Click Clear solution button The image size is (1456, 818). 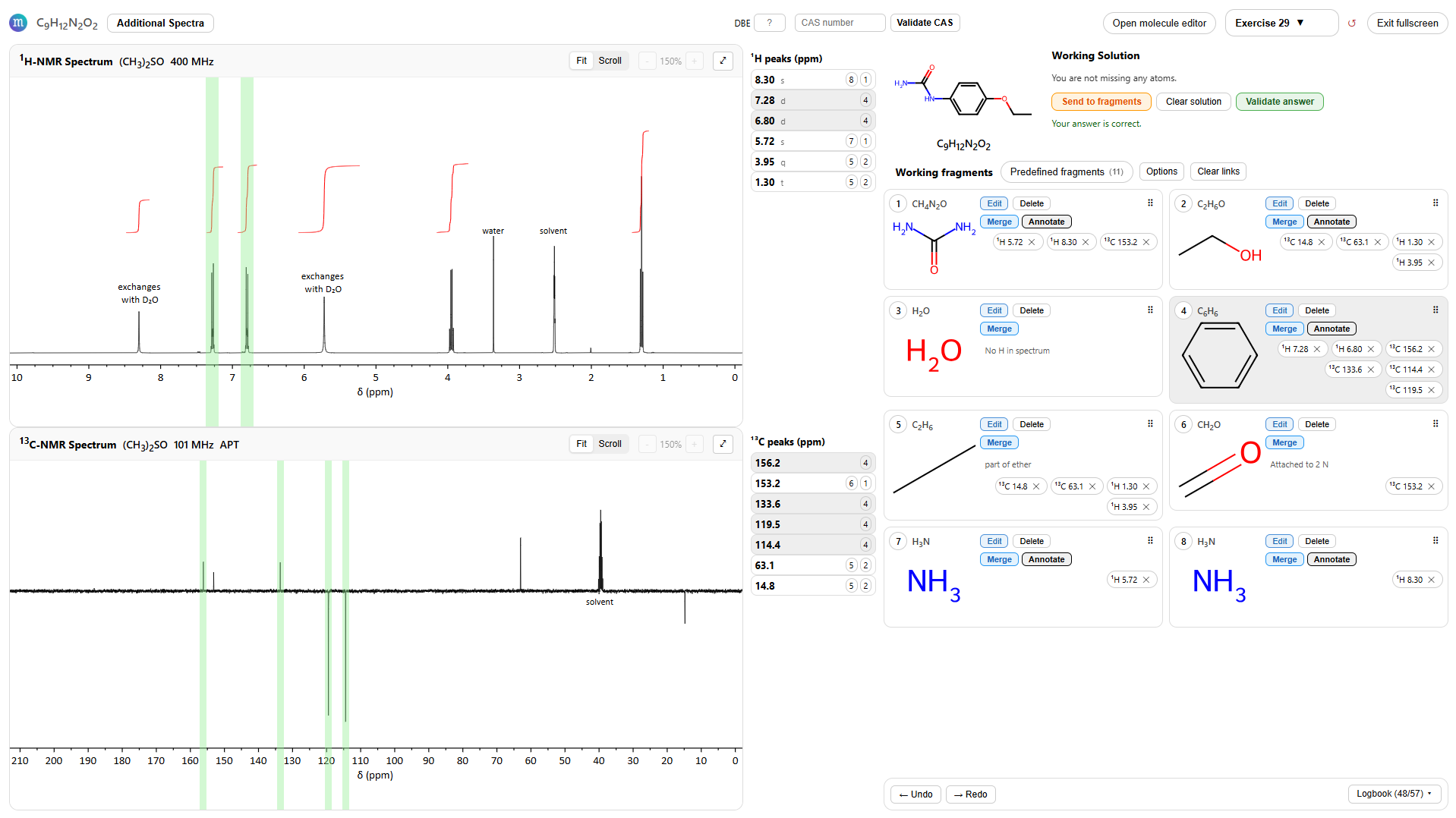[1193, 102]
